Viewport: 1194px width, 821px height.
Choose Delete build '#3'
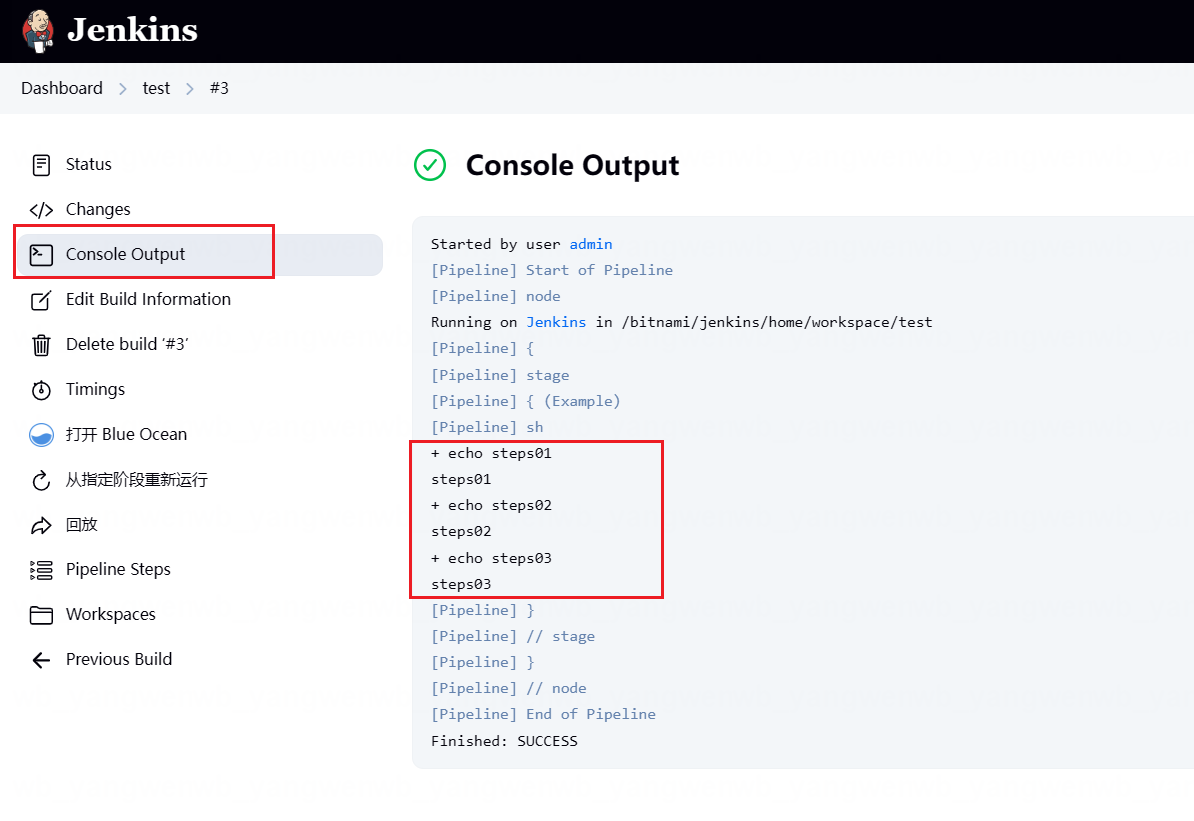pyautogui.click(x=127, y=344)
